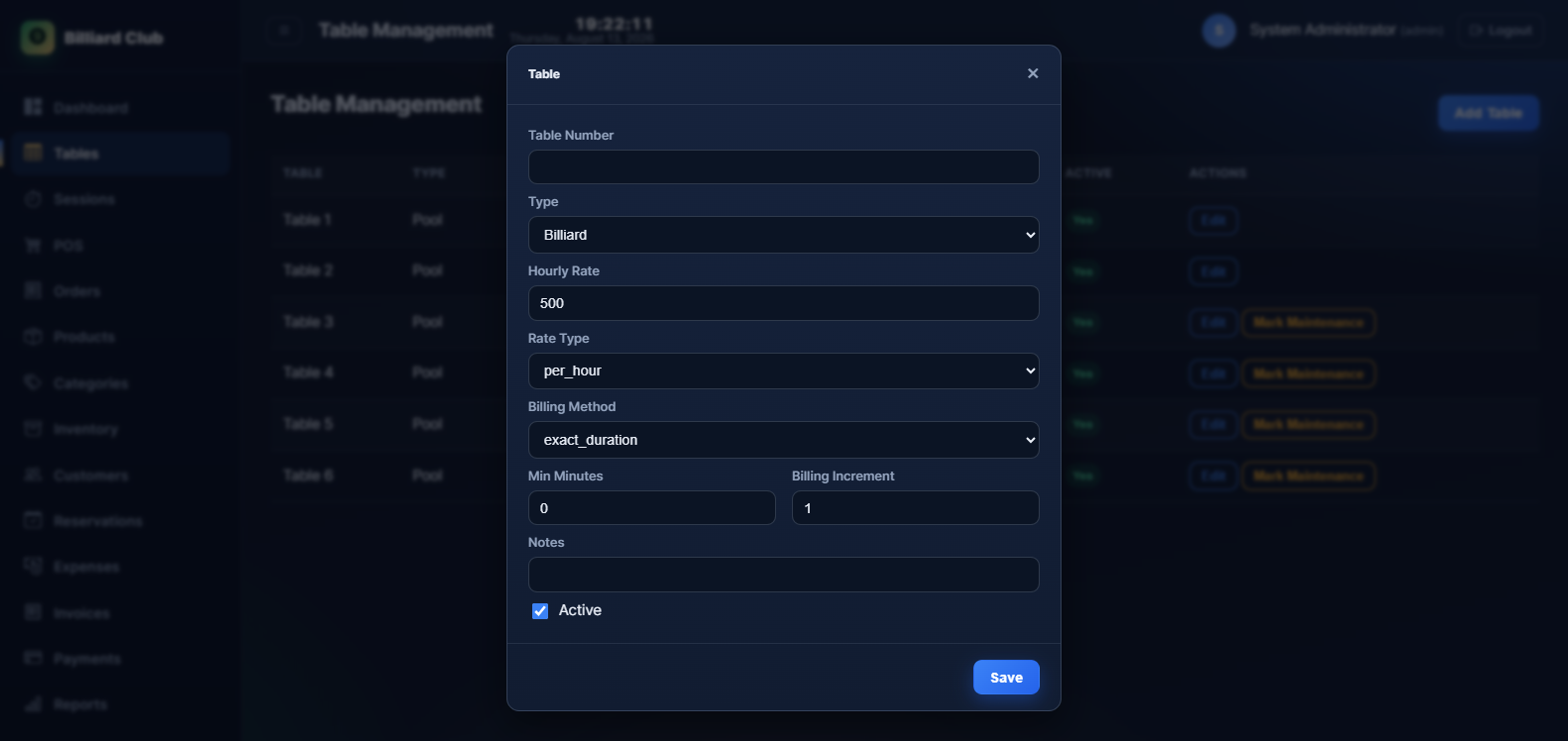Click the system administrator avatar icon
1568x741 pixels.
click(x=1219, y=31)
